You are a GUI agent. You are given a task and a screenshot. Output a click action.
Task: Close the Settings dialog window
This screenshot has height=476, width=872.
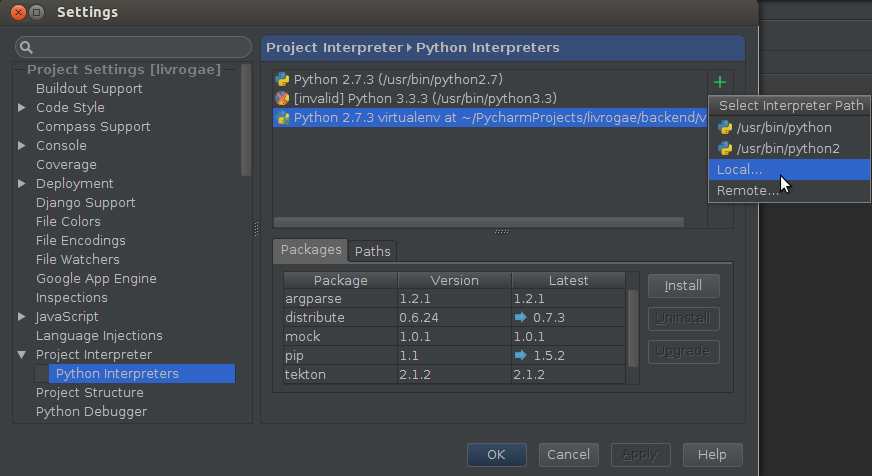point(18,12)
